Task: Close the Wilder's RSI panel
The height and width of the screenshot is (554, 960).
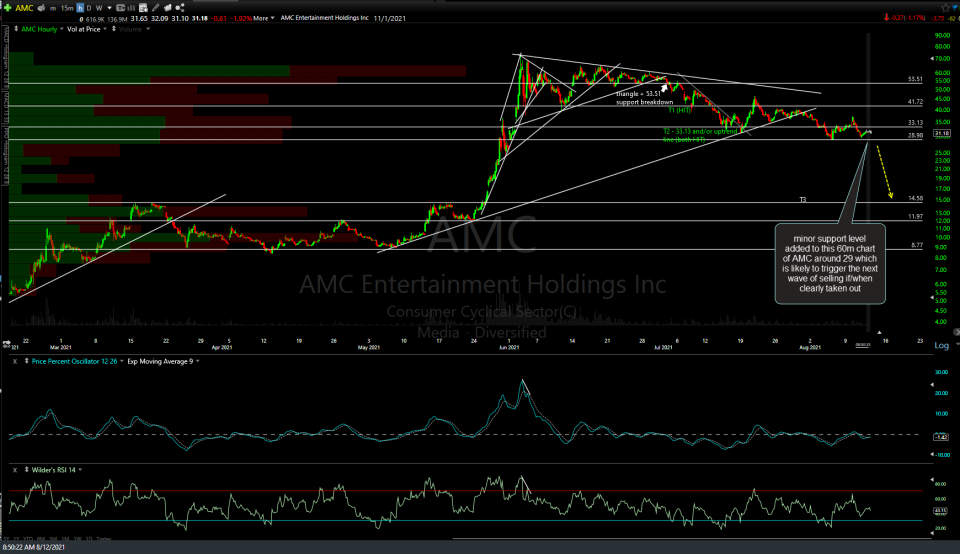Action: 15,470
